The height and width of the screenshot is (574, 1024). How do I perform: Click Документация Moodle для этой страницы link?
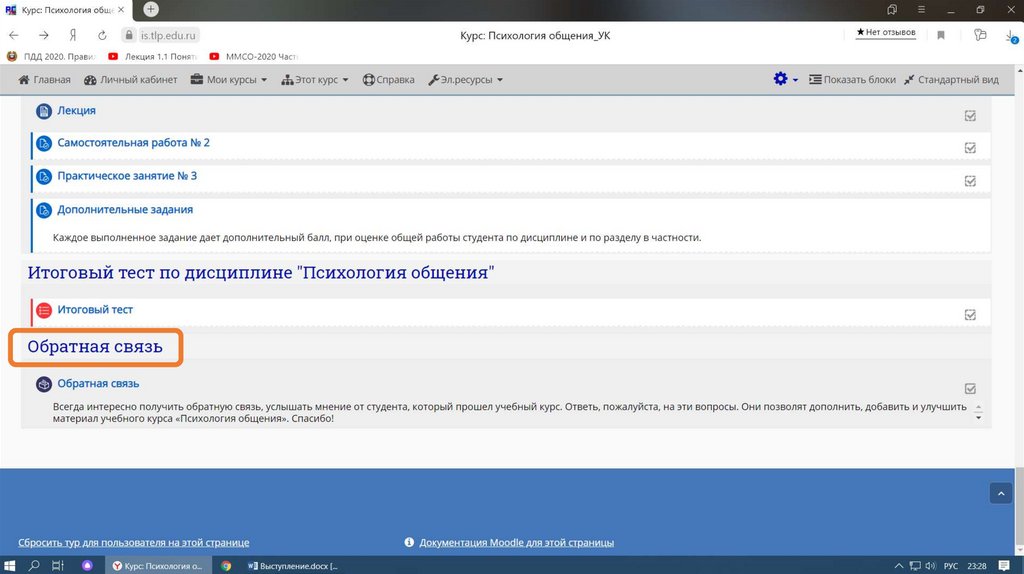tap(516, 543)
